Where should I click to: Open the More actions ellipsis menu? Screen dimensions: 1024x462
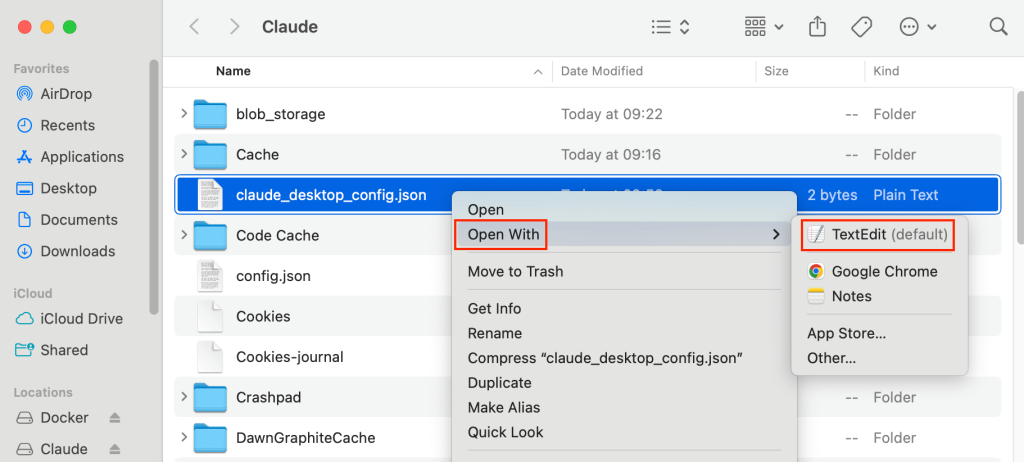coord(918,27)
